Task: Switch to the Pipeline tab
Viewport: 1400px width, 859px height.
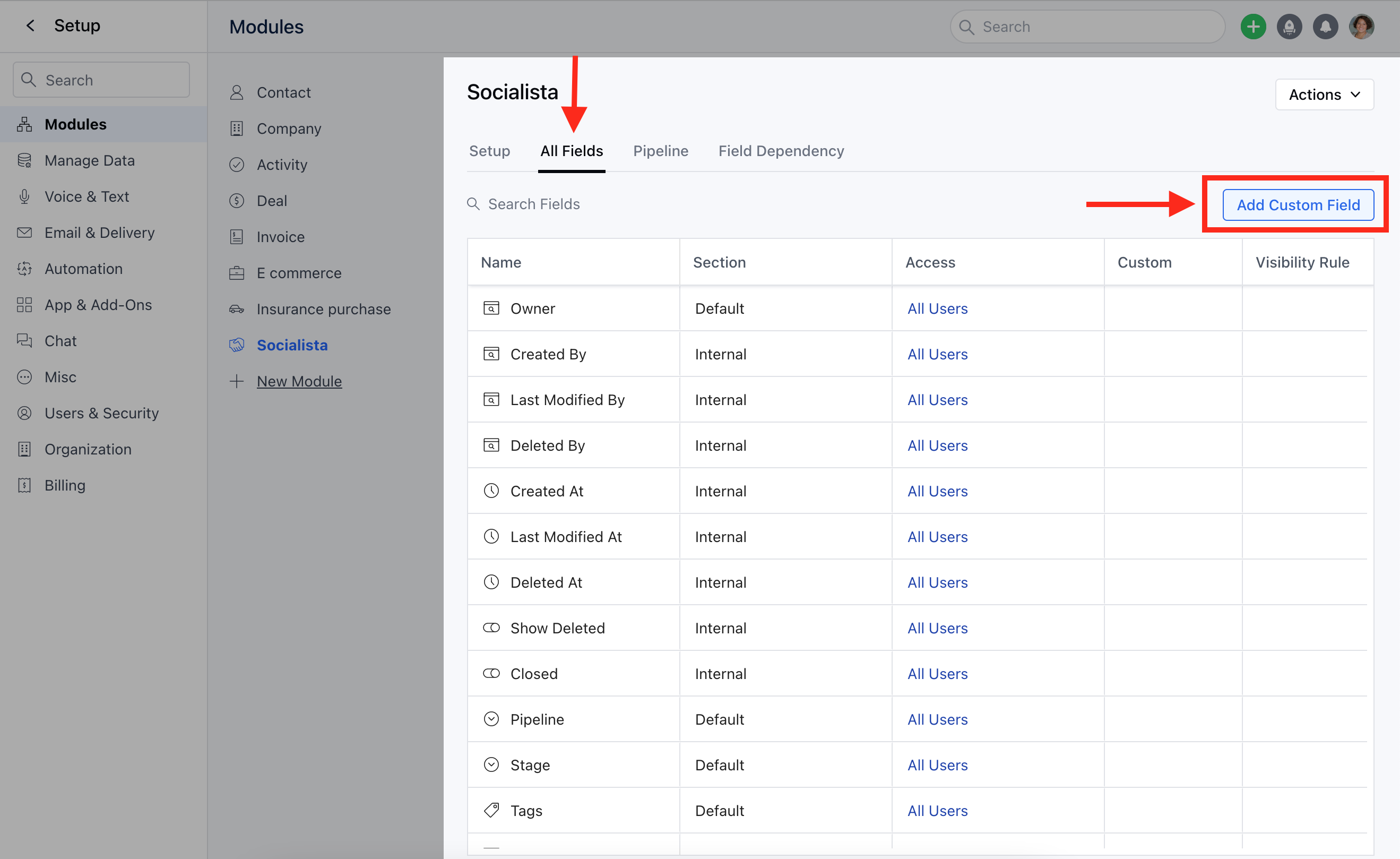Action: (661, 151)
